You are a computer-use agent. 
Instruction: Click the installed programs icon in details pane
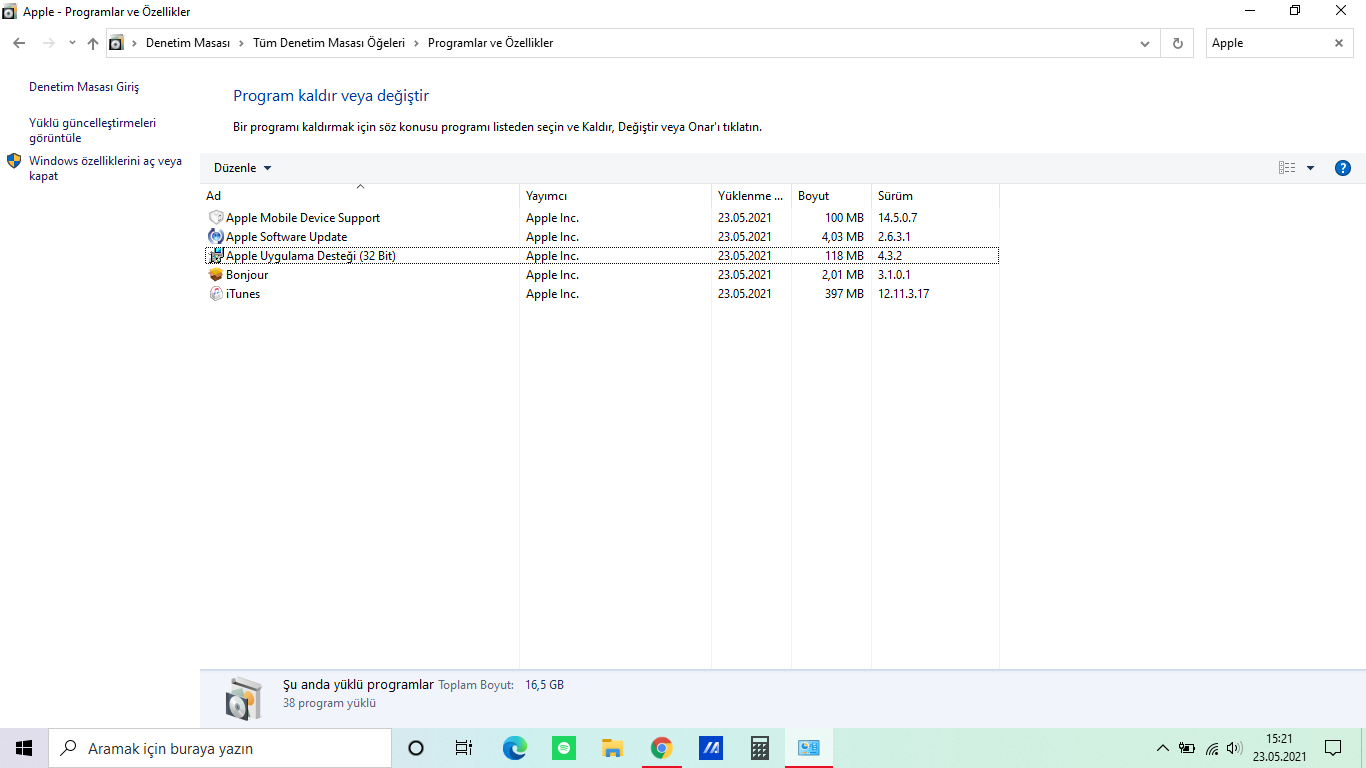pyautogui.click(x=243, y=697)
